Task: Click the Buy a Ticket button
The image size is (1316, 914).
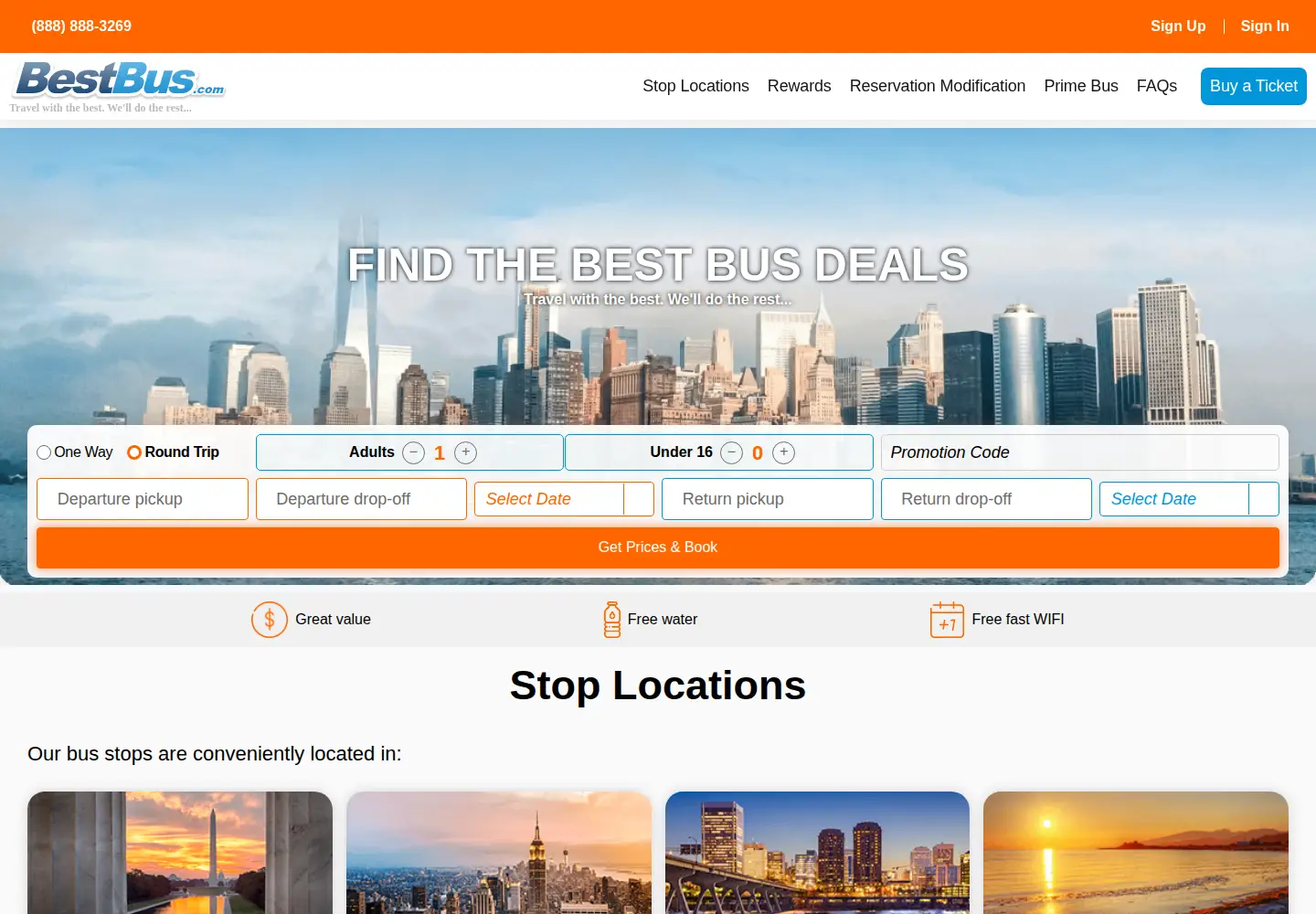Action: [x=1254, y=86]
